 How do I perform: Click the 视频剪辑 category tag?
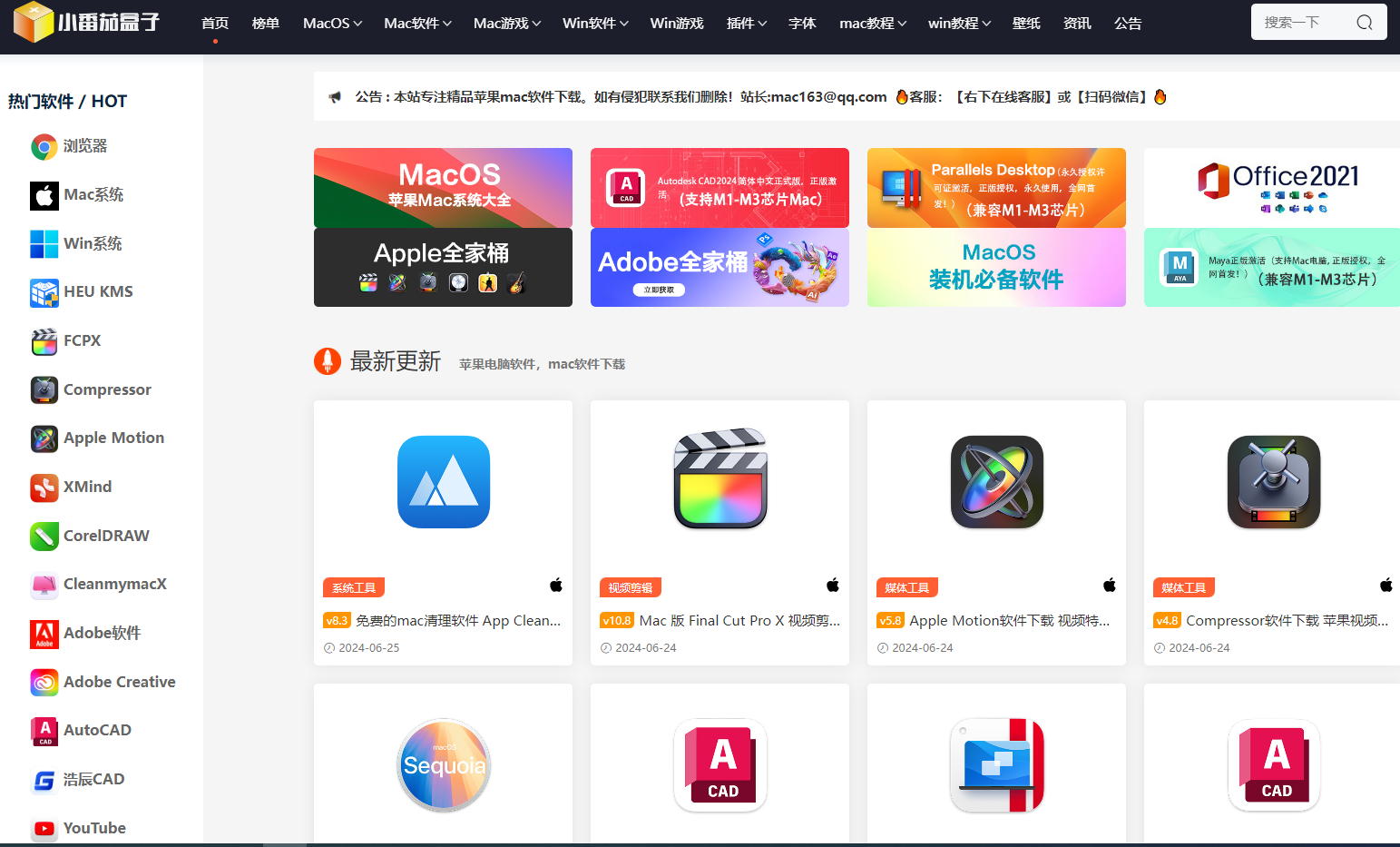click(x=631, y=587)
